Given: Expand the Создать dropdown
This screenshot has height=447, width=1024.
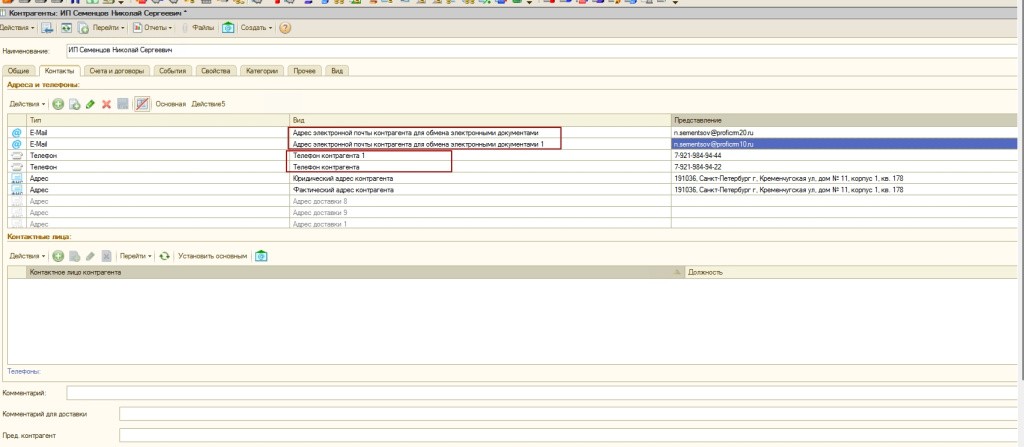Looking at the screenshot, I should click(x=256, y=28).
